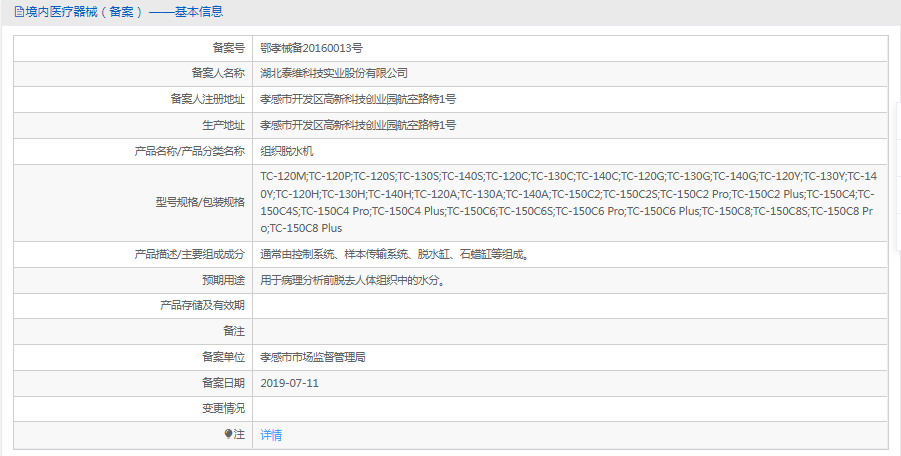This screenshot has width=901, height=456.
Task: Select the value 孝感市市场监督管理局
Action: [x=313, y=357]
